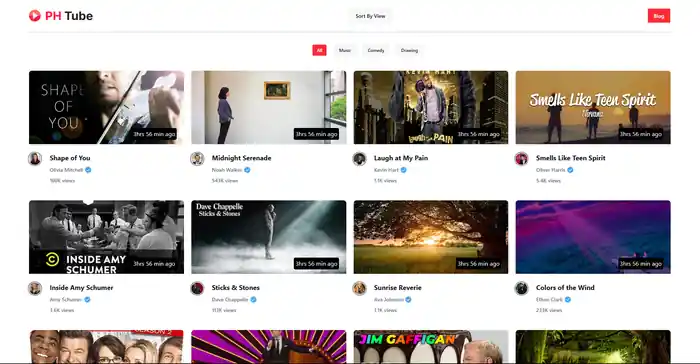700x364 pixels.
Task: Click the author name Kevin Hart
Action: (386, 170)
